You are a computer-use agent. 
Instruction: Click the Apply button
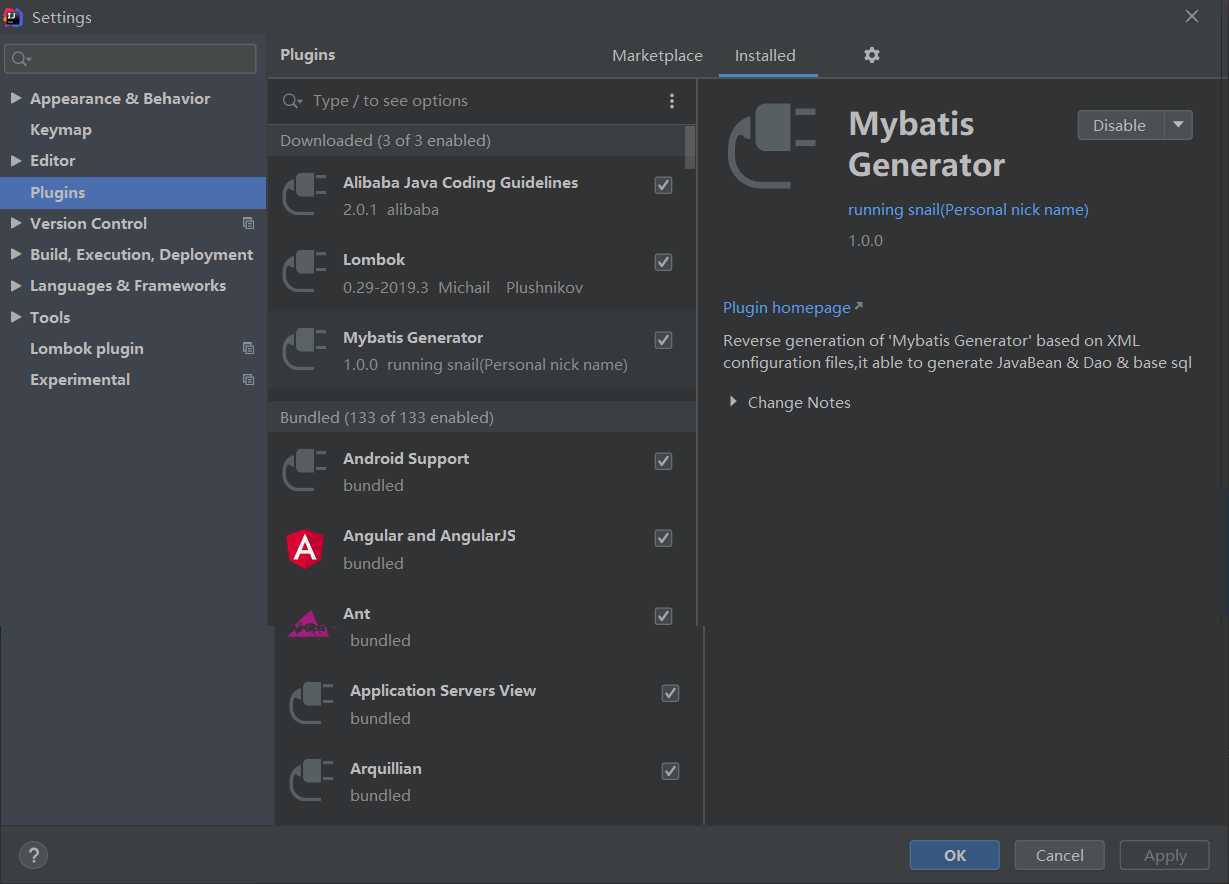[1165, 855]
